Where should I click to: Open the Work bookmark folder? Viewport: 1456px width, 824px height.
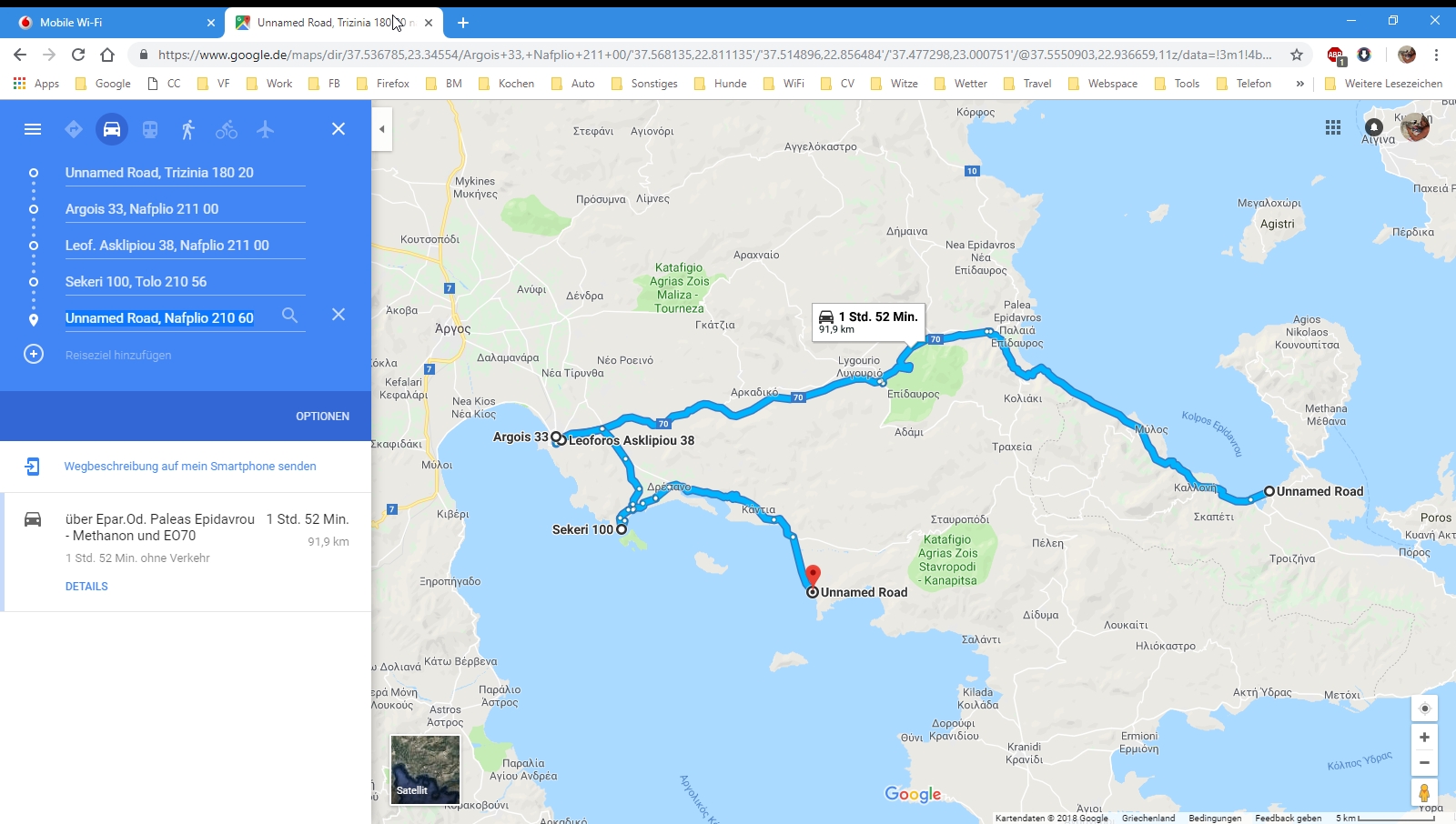point(269,84)
